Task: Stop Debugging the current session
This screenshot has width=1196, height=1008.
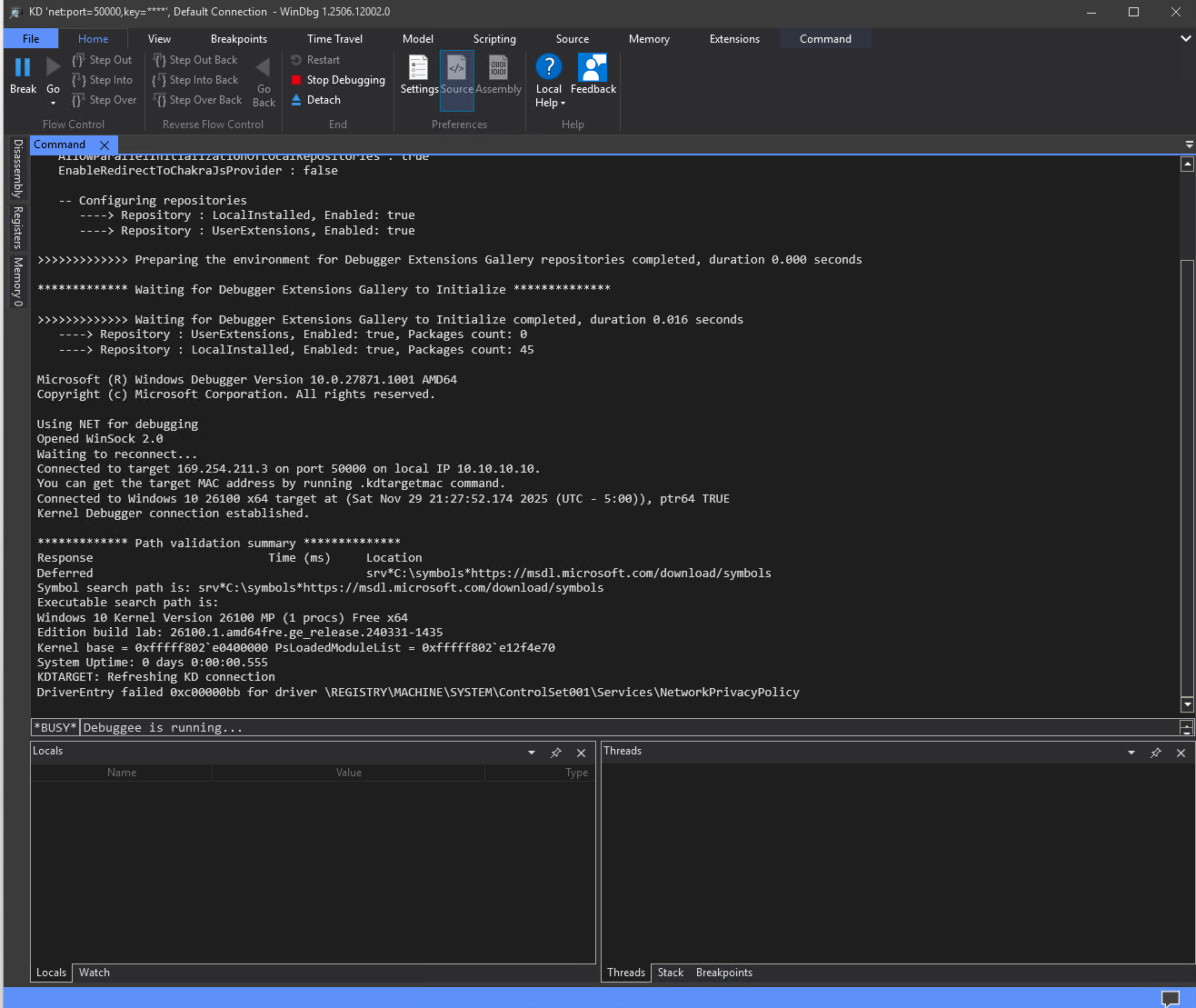Action: coord(337,80)
